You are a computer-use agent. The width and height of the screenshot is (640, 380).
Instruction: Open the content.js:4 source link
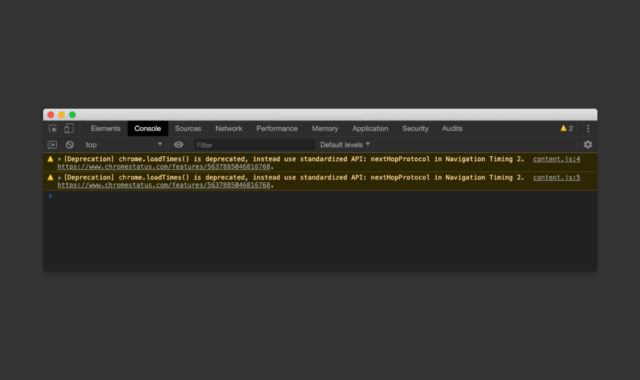(x=556, y=159)
